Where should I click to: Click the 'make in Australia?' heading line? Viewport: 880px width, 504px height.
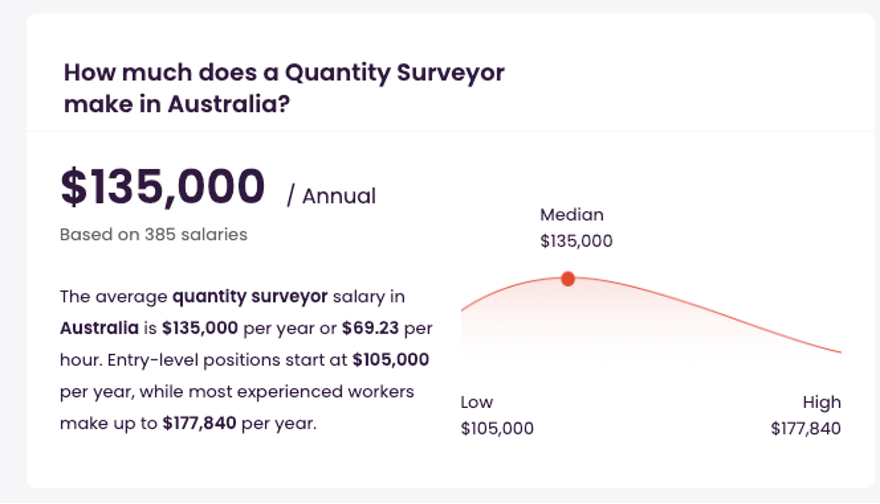[177, 104]
